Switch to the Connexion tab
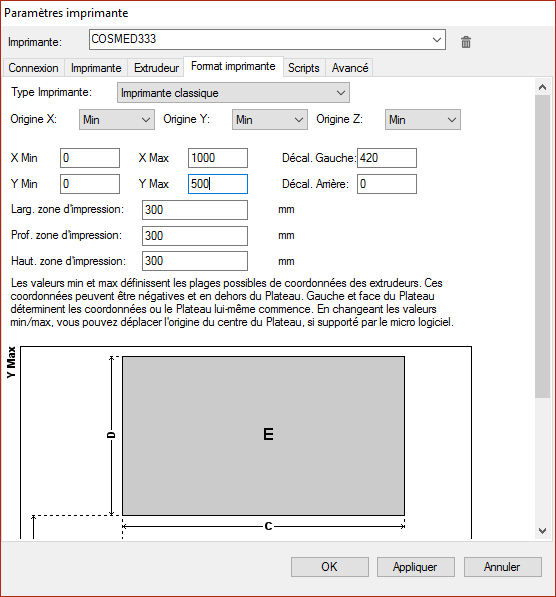Screen dimensions: 556x597 coord(34,68)
